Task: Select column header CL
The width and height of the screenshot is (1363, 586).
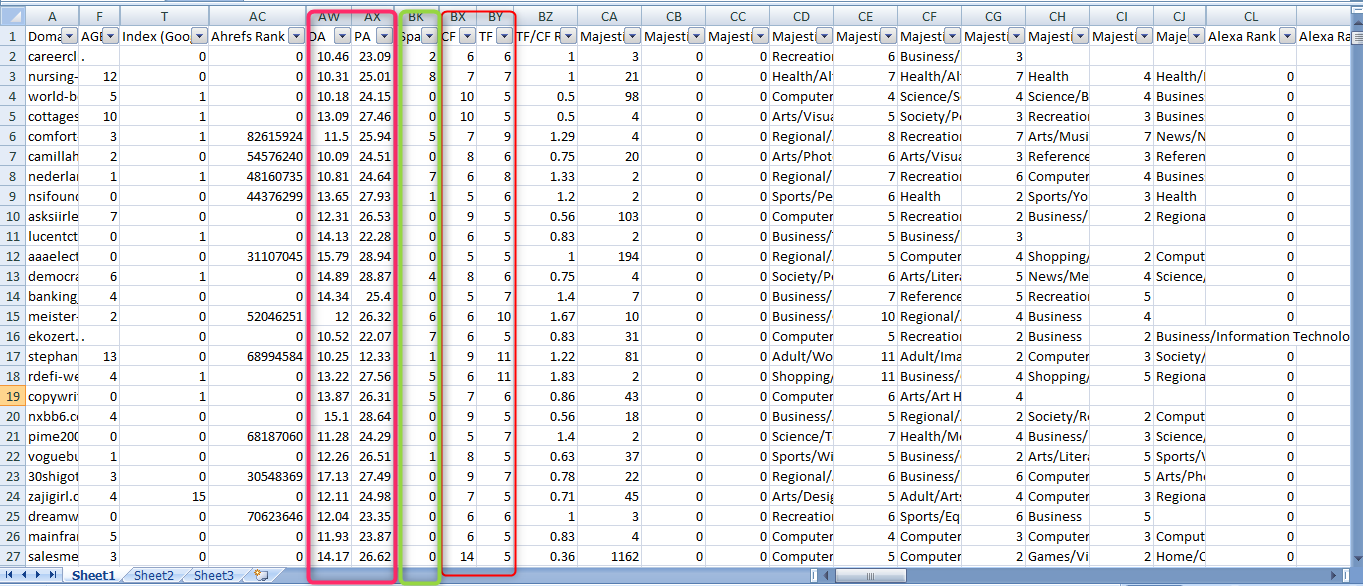Action: [x=1251, y=16]
